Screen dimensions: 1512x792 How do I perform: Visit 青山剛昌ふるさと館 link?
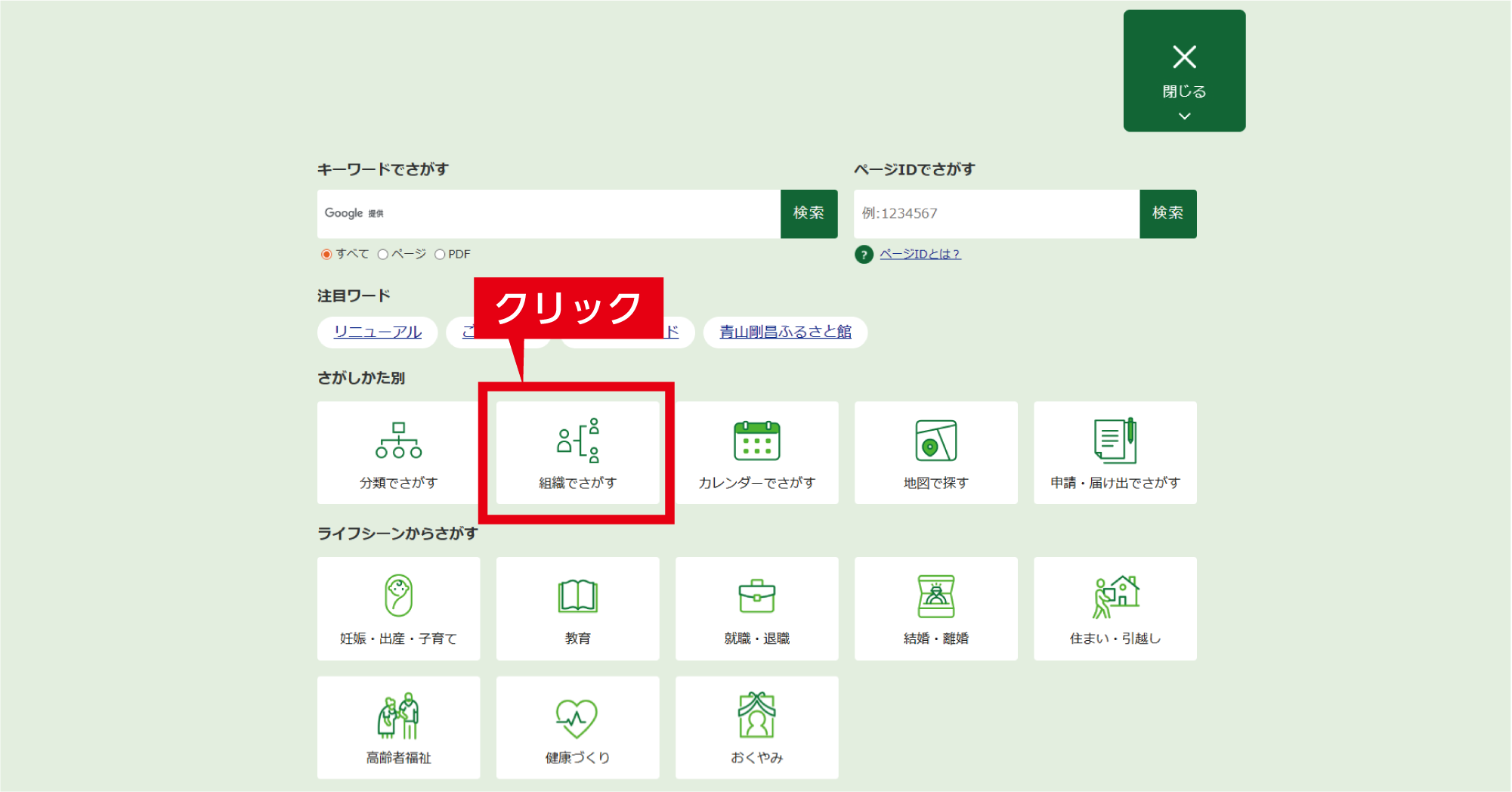click(784, 332)
